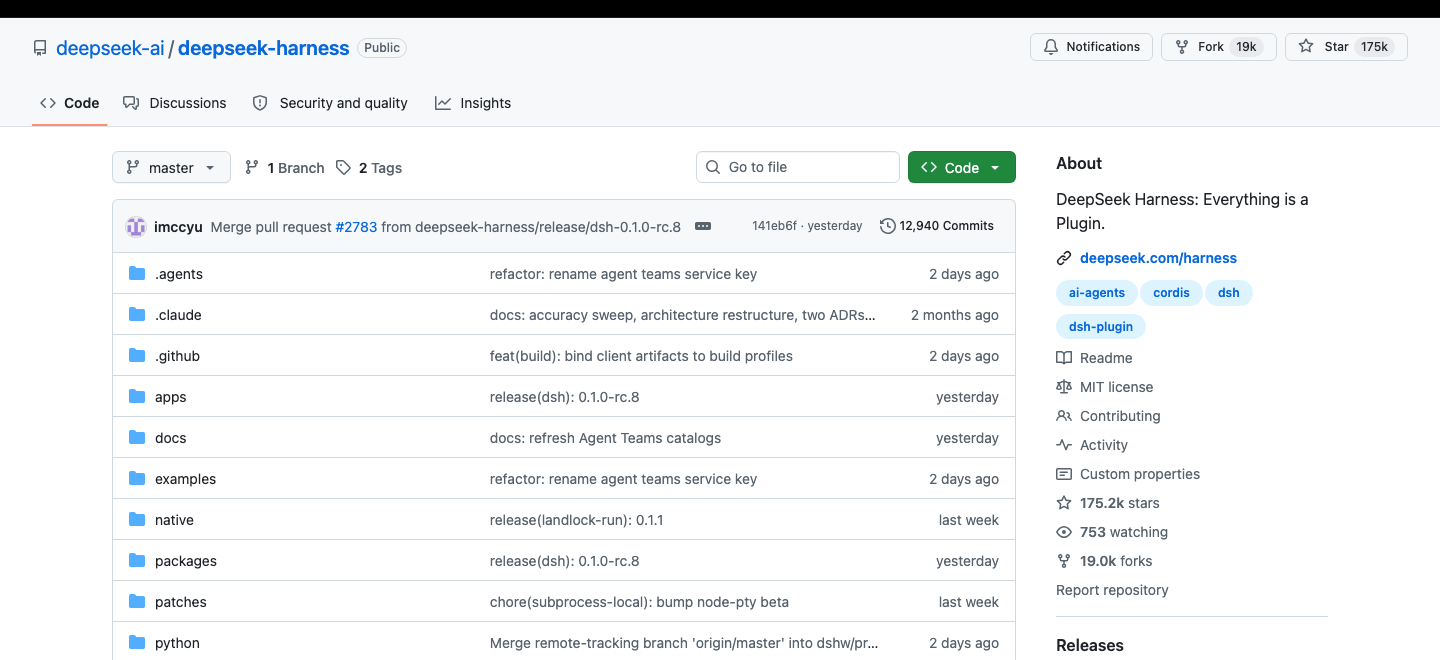
Task: Open commit 'release(landlock-run): 0.1.1'
Action: point(576,520)
